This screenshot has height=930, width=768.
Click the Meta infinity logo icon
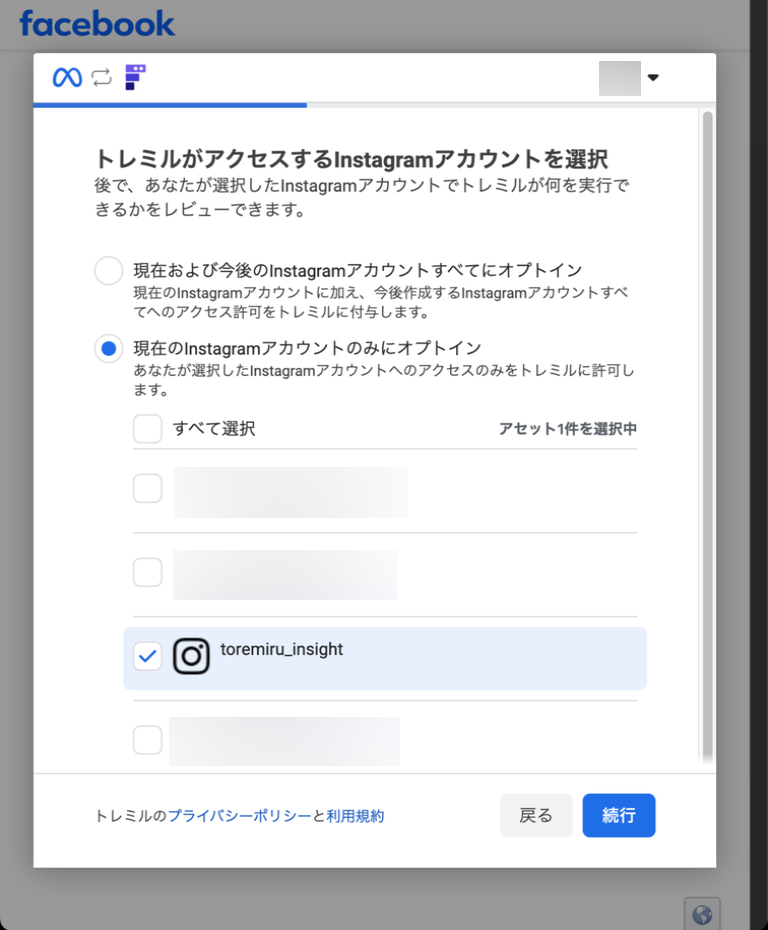67,77
